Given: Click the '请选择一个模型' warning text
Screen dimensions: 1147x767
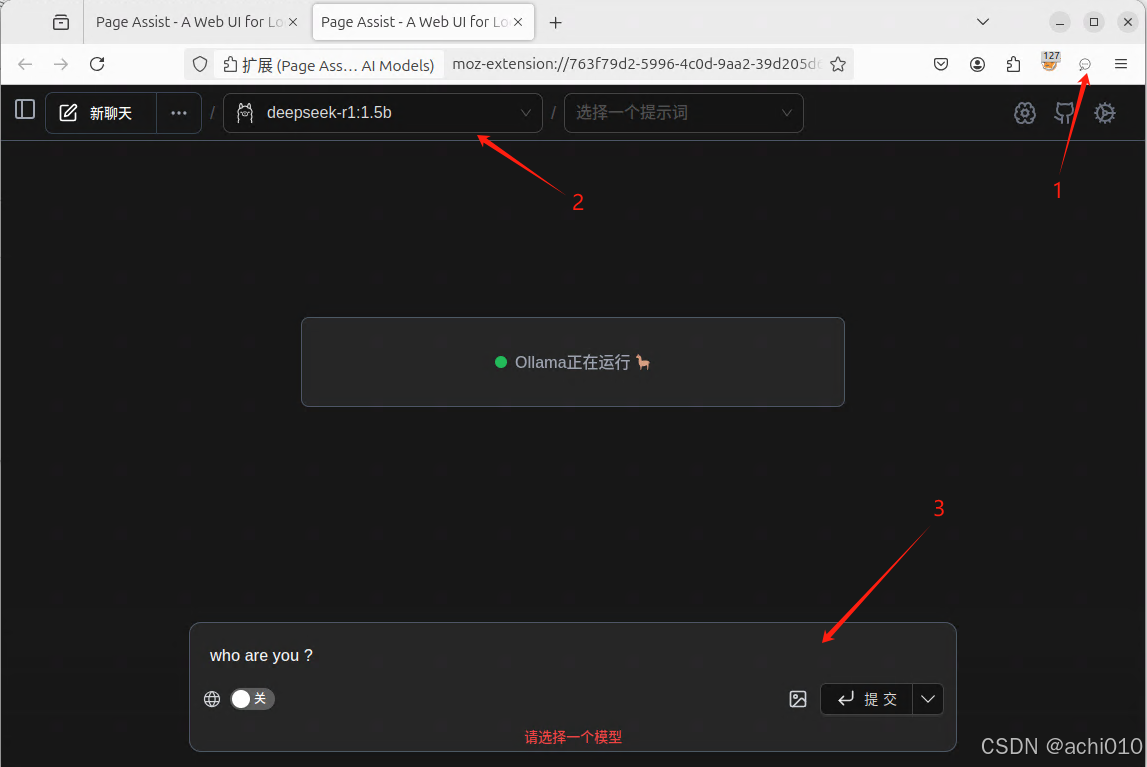Looking at the screenshot, I should click(574, 737).
